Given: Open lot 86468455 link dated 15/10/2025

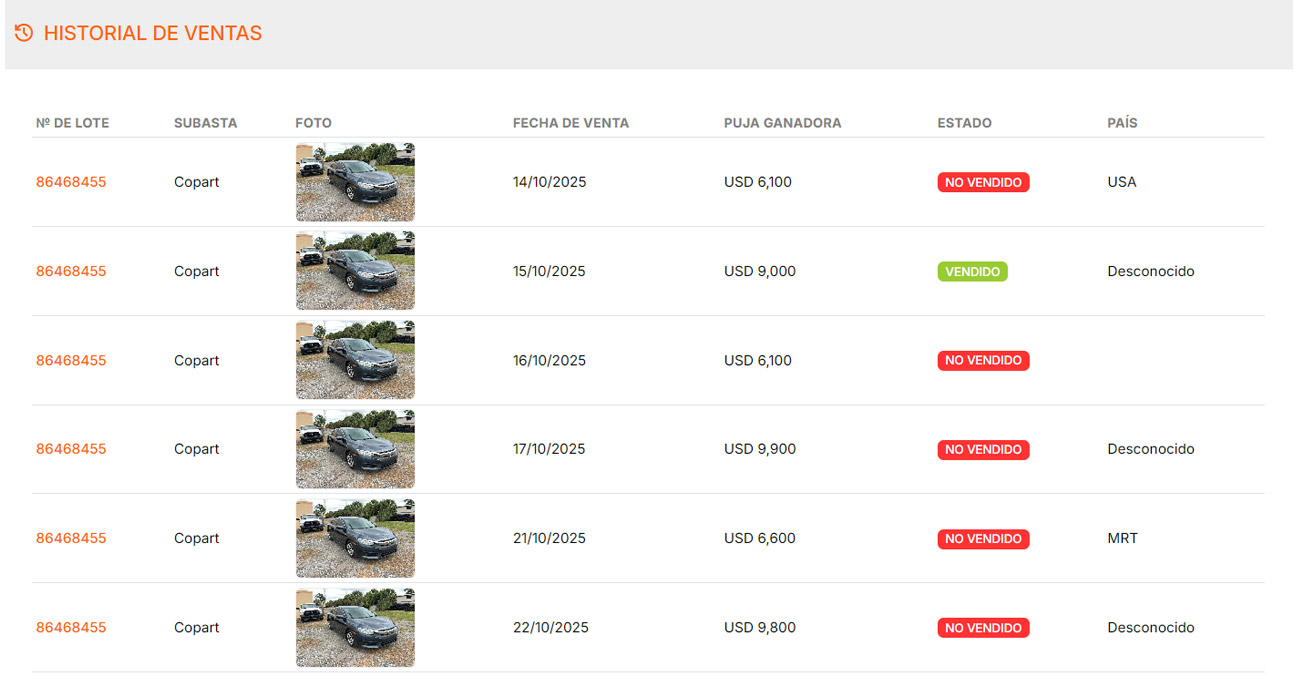Looking at the screenshot, I should coord(71,271).
